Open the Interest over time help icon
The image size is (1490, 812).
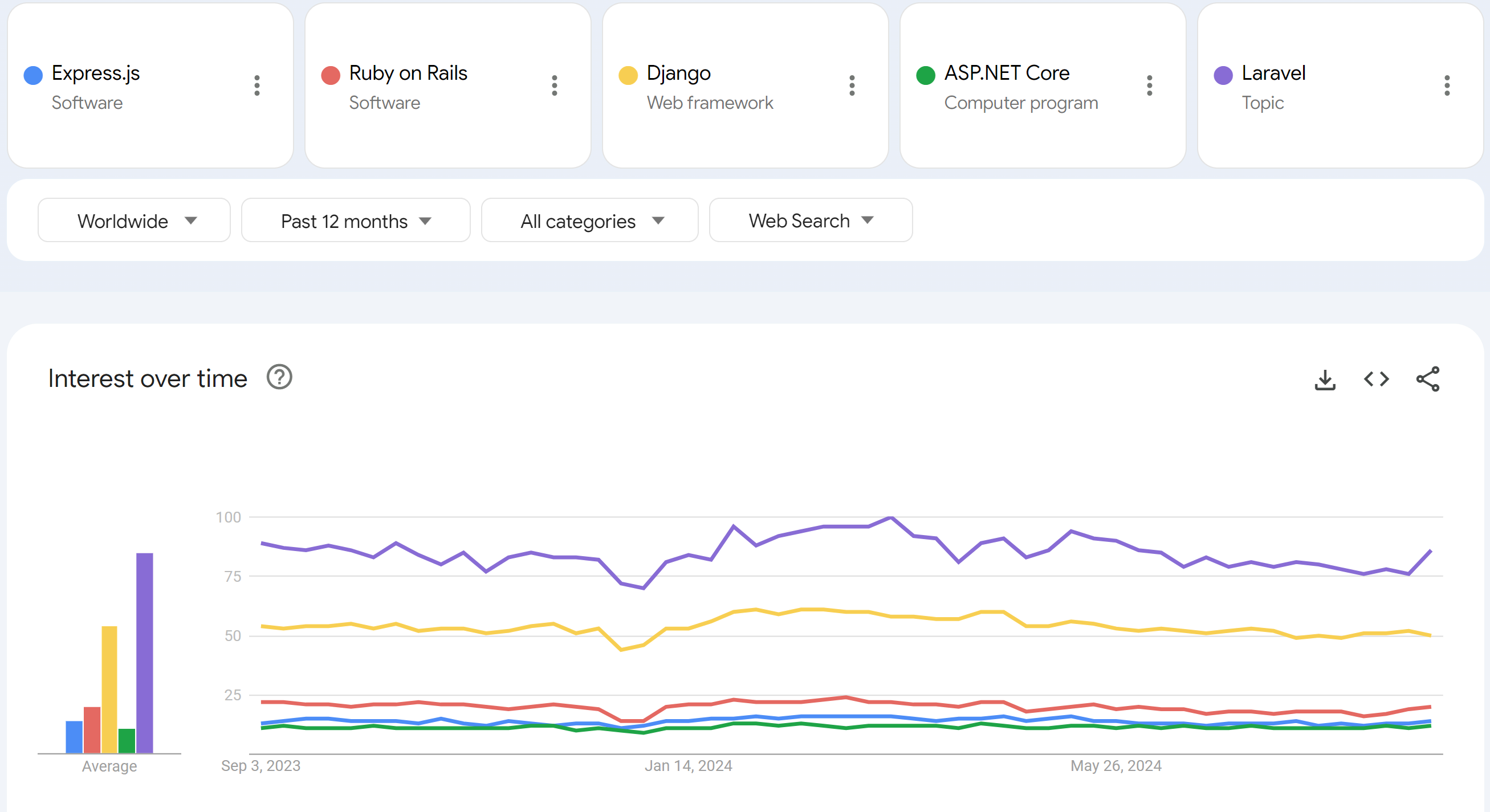tap(279, 378)
